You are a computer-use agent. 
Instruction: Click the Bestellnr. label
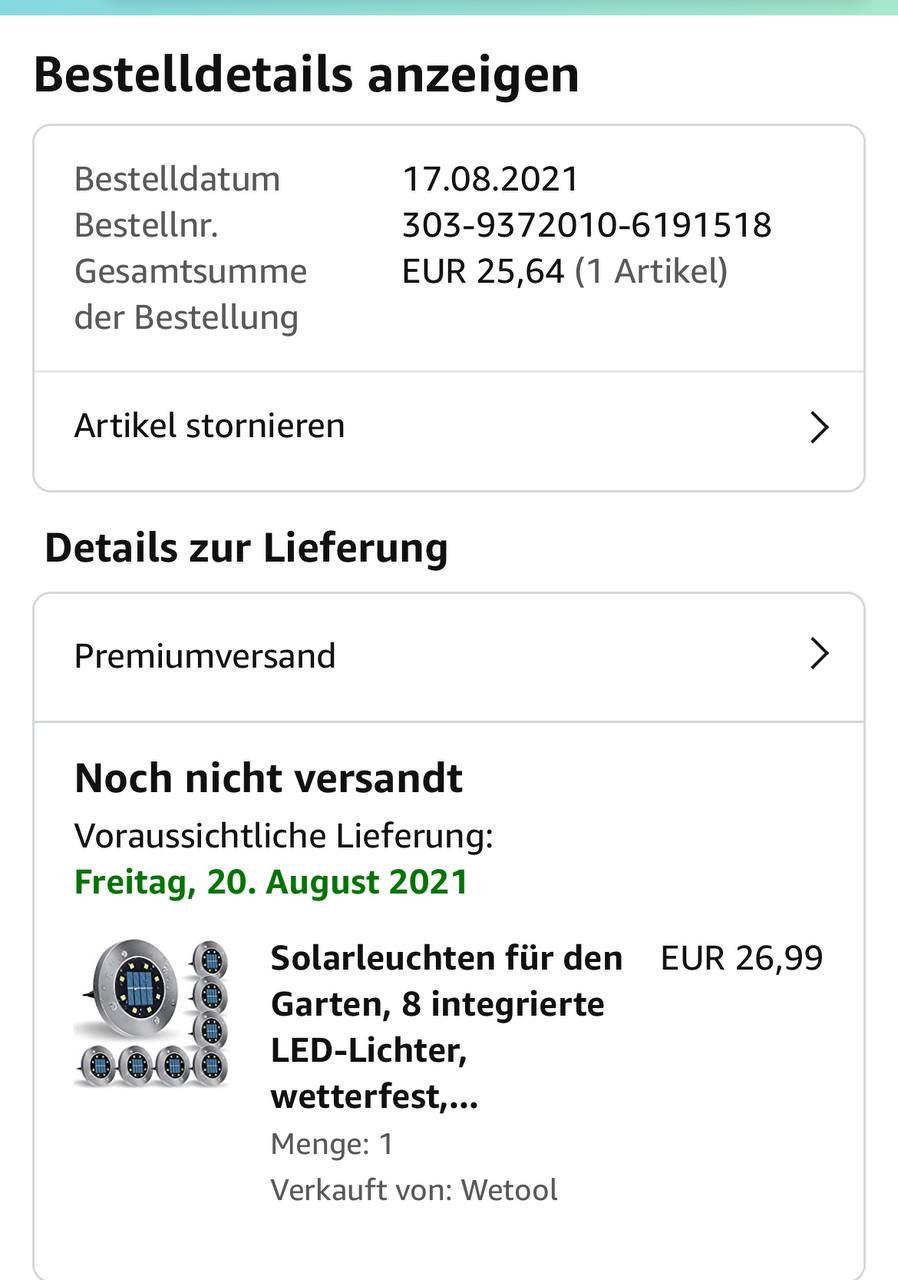[146, 225]
